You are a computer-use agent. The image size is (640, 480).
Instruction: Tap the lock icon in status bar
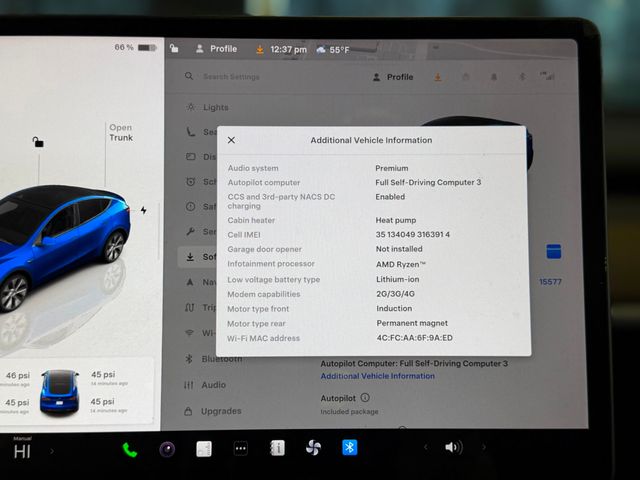coord(174,48)
